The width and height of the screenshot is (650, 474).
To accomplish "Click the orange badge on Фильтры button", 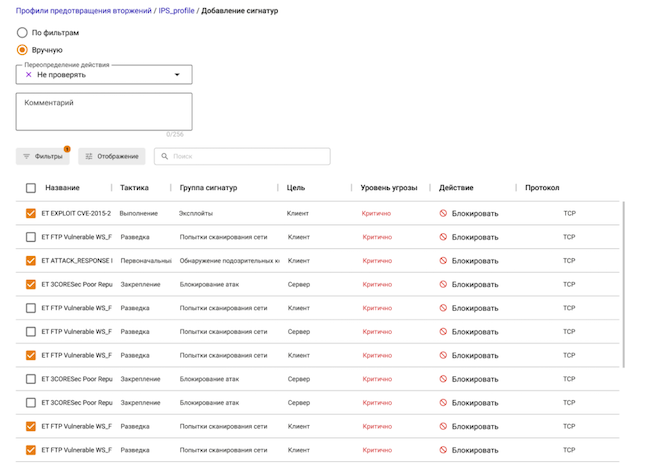I will 67,148.
